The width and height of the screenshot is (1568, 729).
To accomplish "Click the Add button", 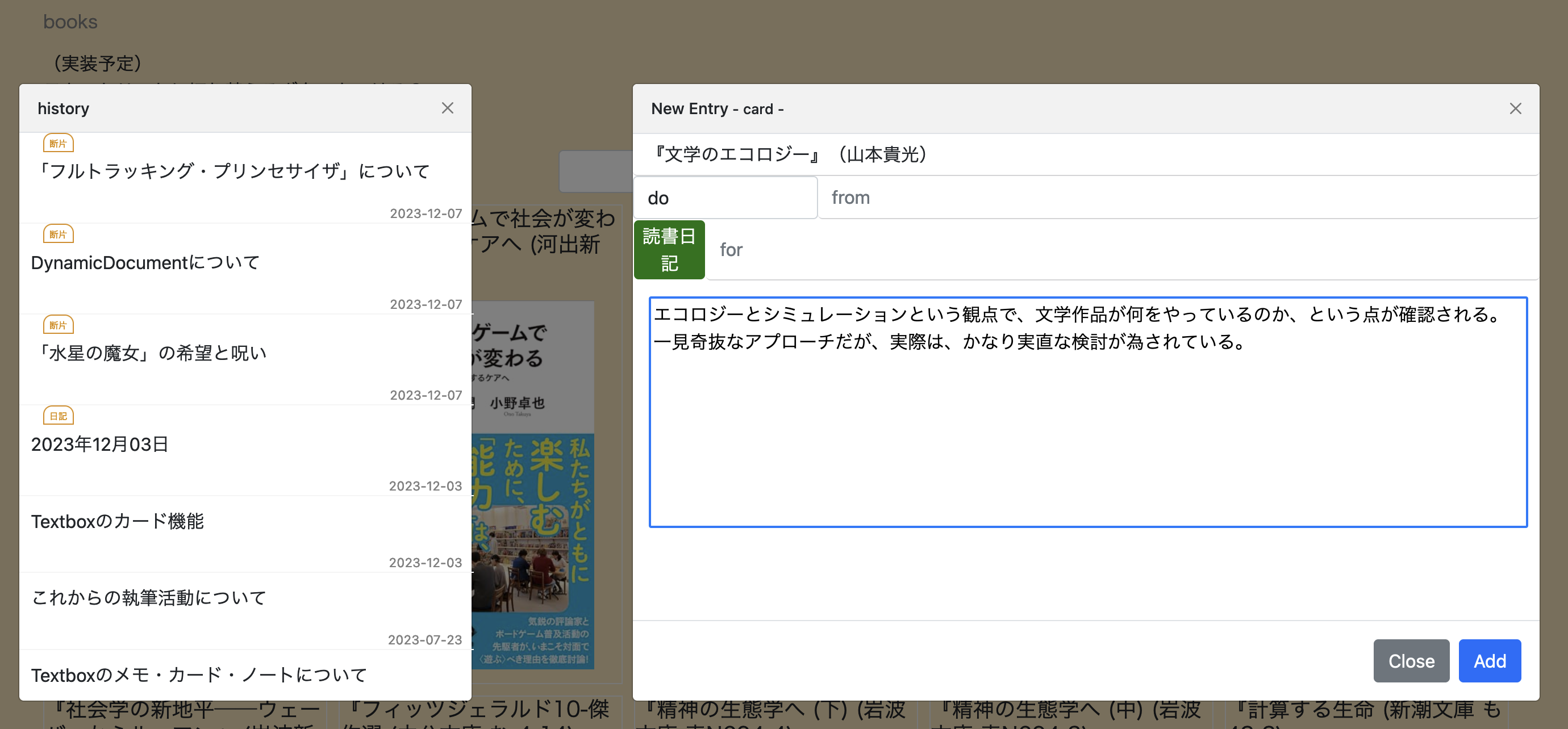I will pyautogui.click(x=1489, y=661).
